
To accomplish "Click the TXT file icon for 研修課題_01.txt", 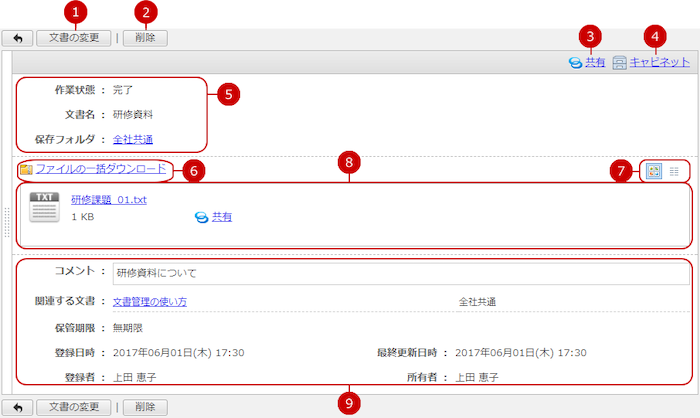I will point(44,205).
